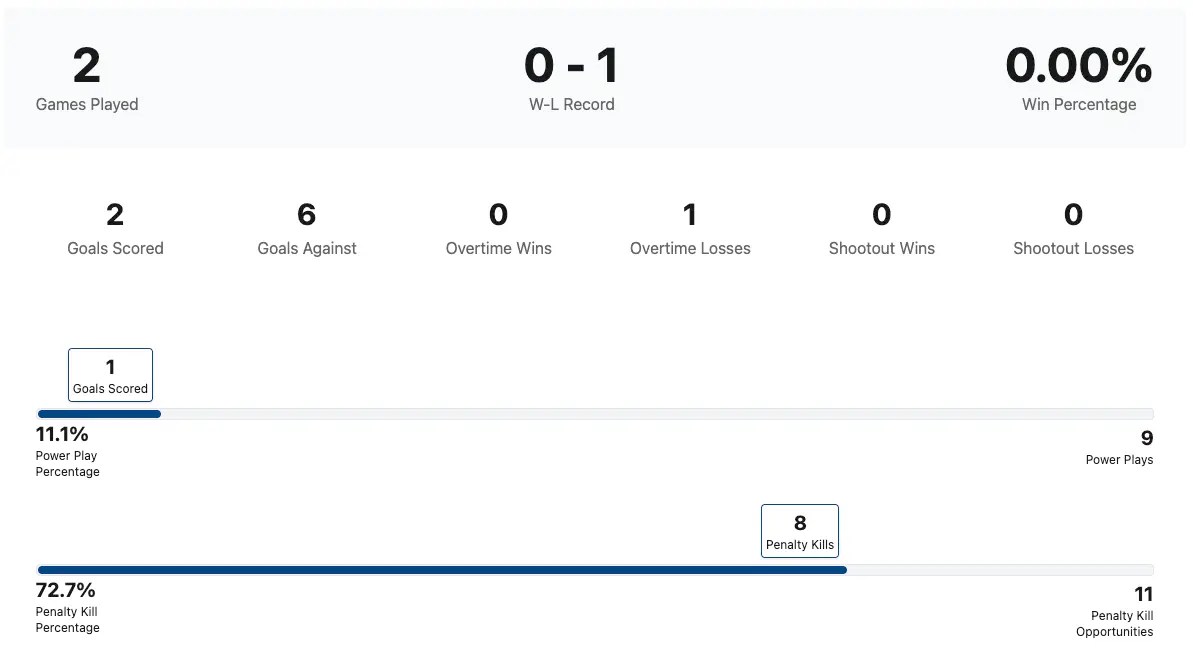This screenshot has width=1193, height=652.
Task: Click the filled blue penalty kill bar
Action: pos(441,570)
